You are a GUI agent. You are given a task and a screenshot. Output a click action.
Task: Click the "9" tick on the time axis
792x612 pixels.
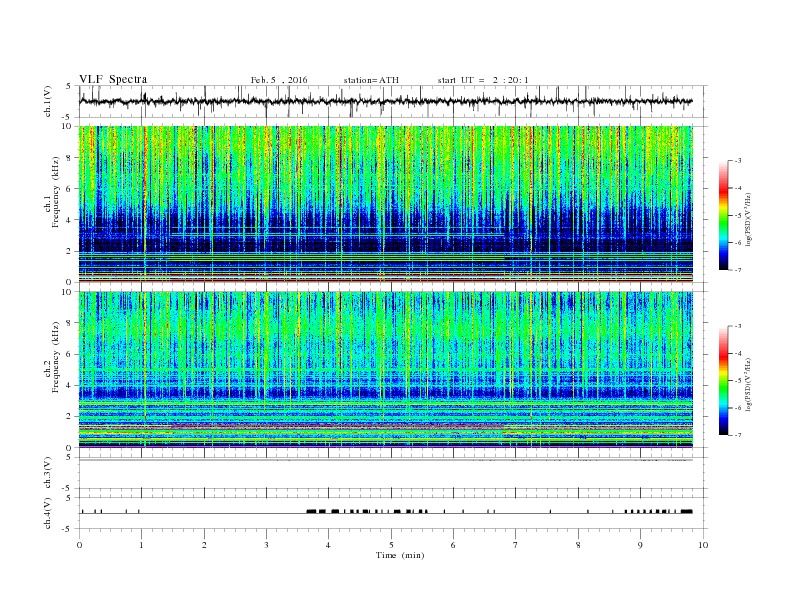click(x=640, y=545)
